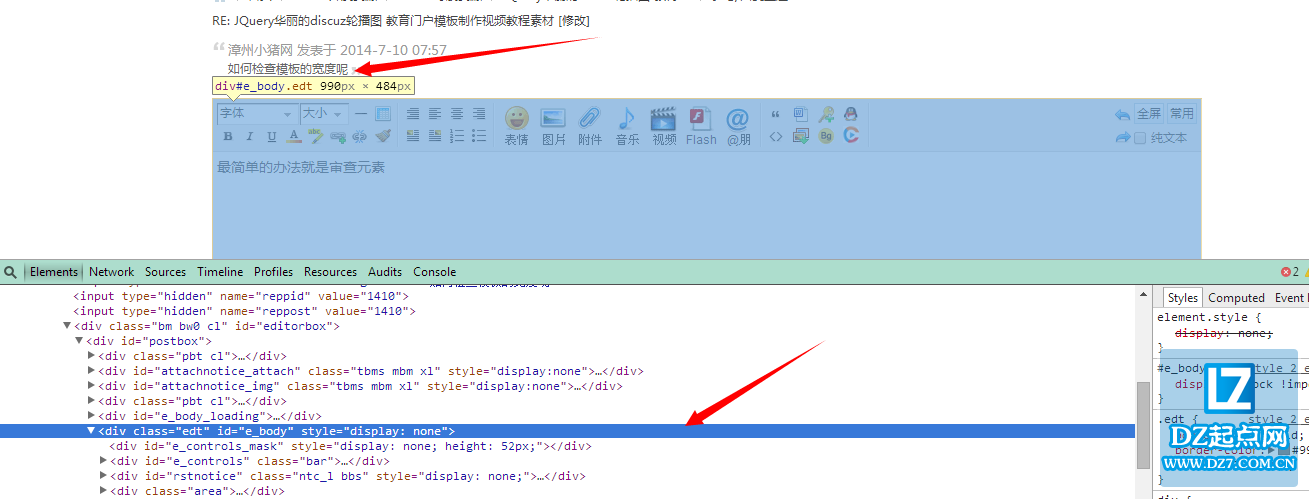Open the Styles sidebar tab
The width and height of the screenshot is (1309, 499).
[x=1182, y=298]
